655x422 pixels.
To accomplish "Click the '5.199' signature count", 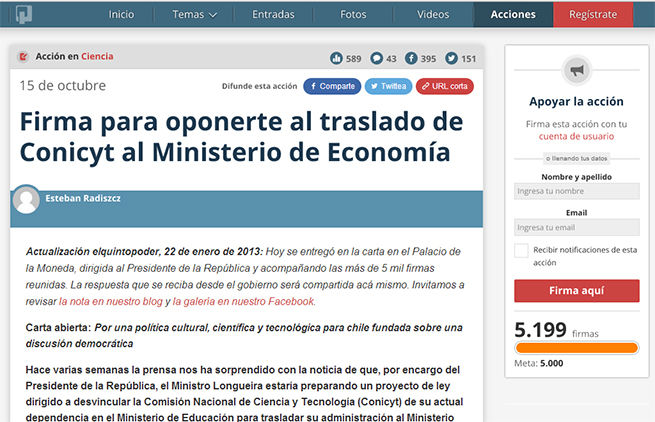I will 541,330.
